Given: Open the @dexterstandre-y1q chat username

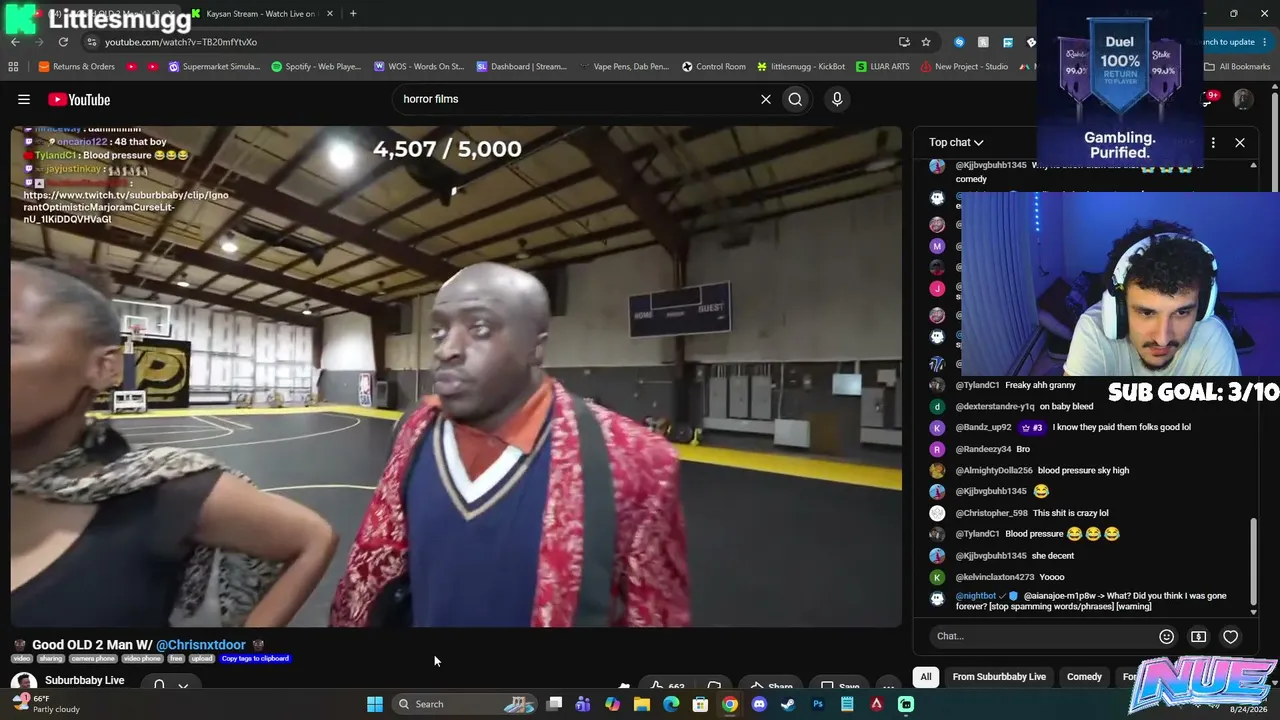Looking at the screenshot, I should tap(995, 406).
